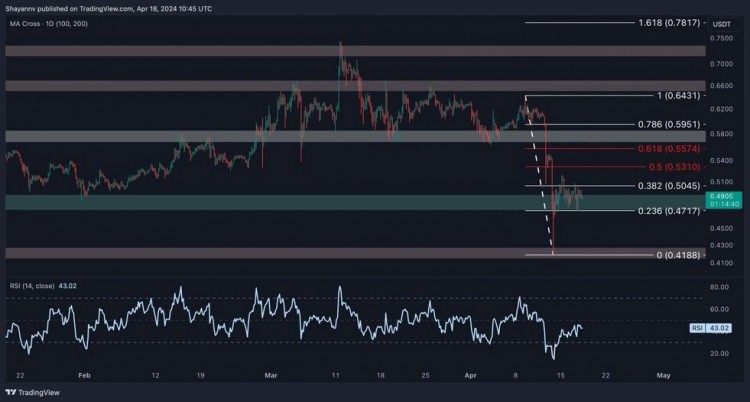Click the red 0.618 (0.5574) Fibonacci label

pos(669,149)
